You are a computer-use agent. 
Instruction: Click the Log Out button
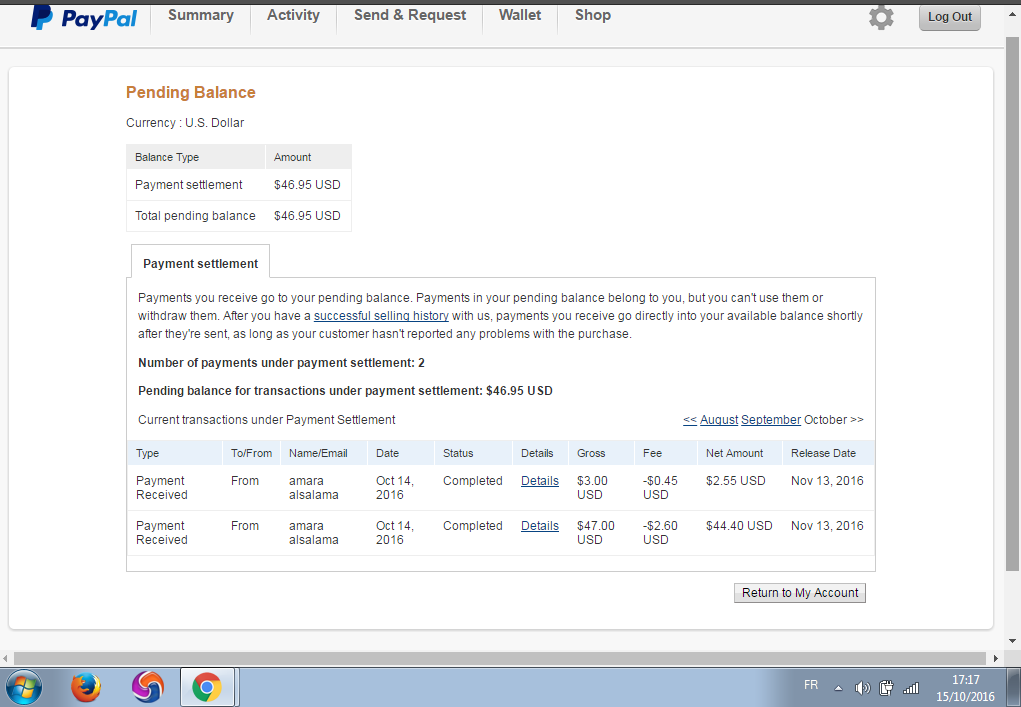pyautogui.click(x=949, y=17)
